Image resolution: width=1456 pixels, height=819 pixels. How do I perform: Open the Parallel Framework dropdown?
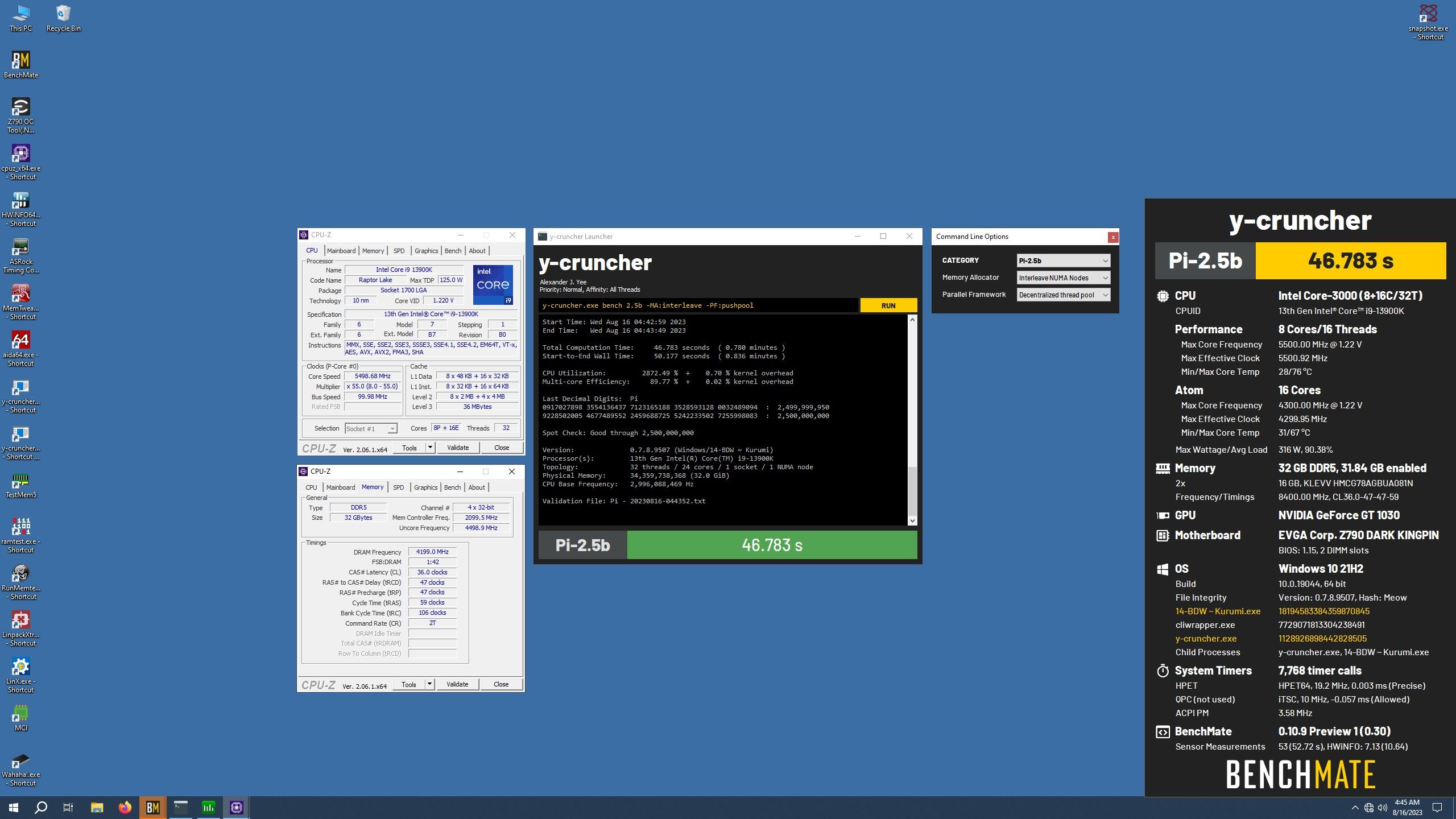coord(1063,295)
